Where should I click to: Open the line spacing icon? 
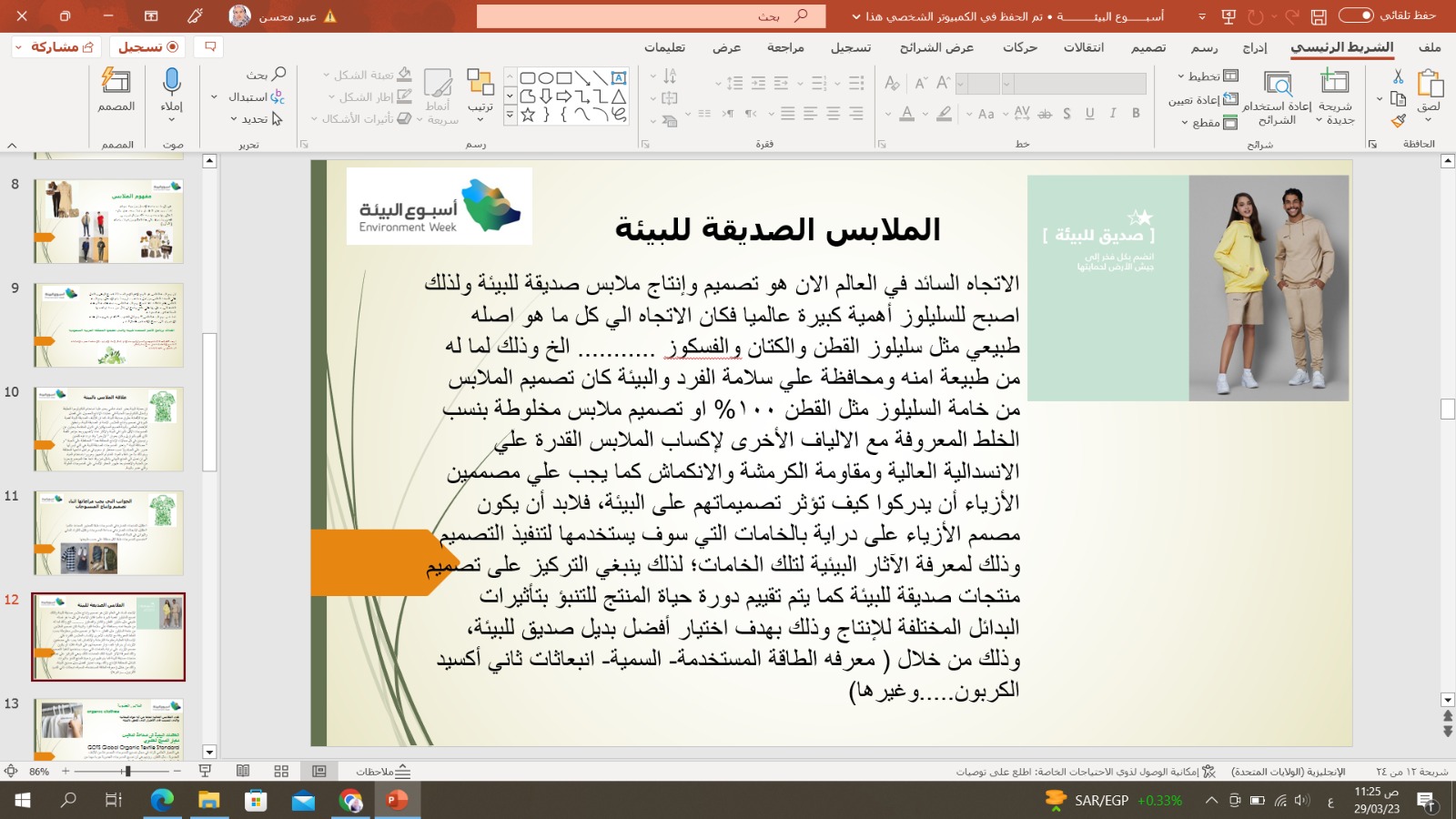[x=735, y=84]
